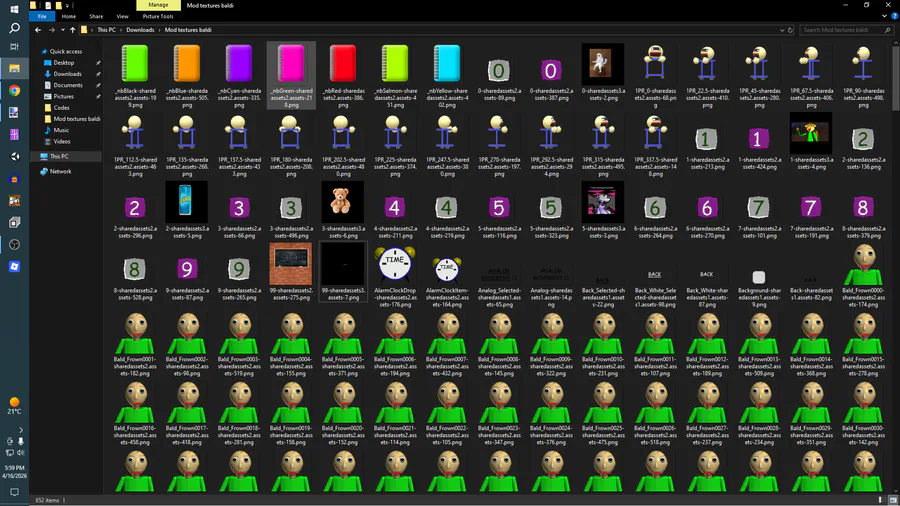The image size is (900, 506).
Task: Open Music in the navigation pane
Action: 57,130
